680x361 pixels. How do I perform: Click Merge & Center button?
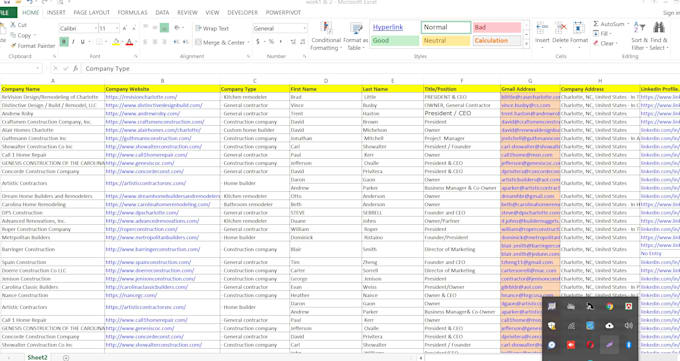click(x=220, y=43)
